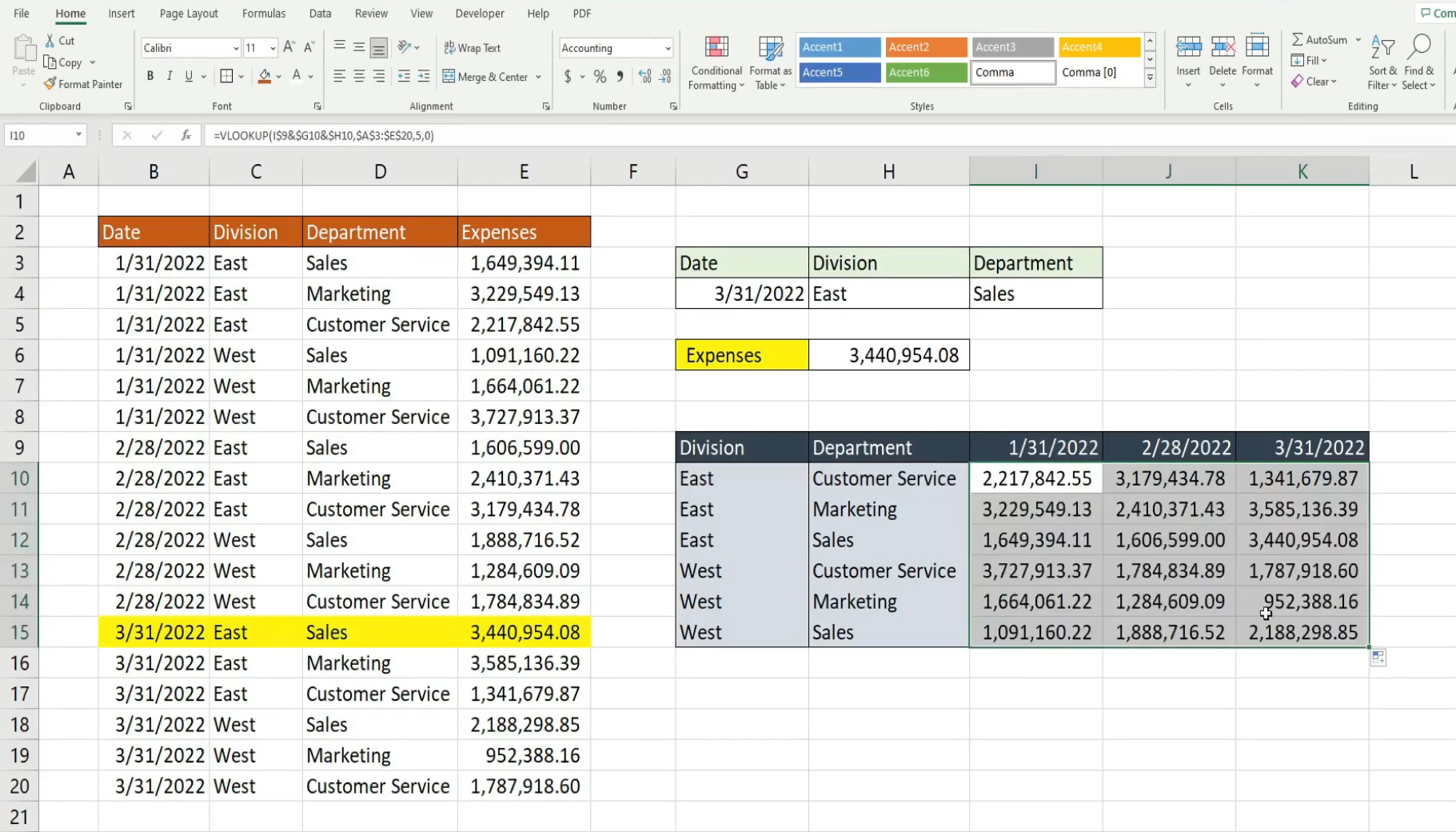Switch to the Page Layout tab
This screenshot has width=1456, height=832.
(189, 14)
